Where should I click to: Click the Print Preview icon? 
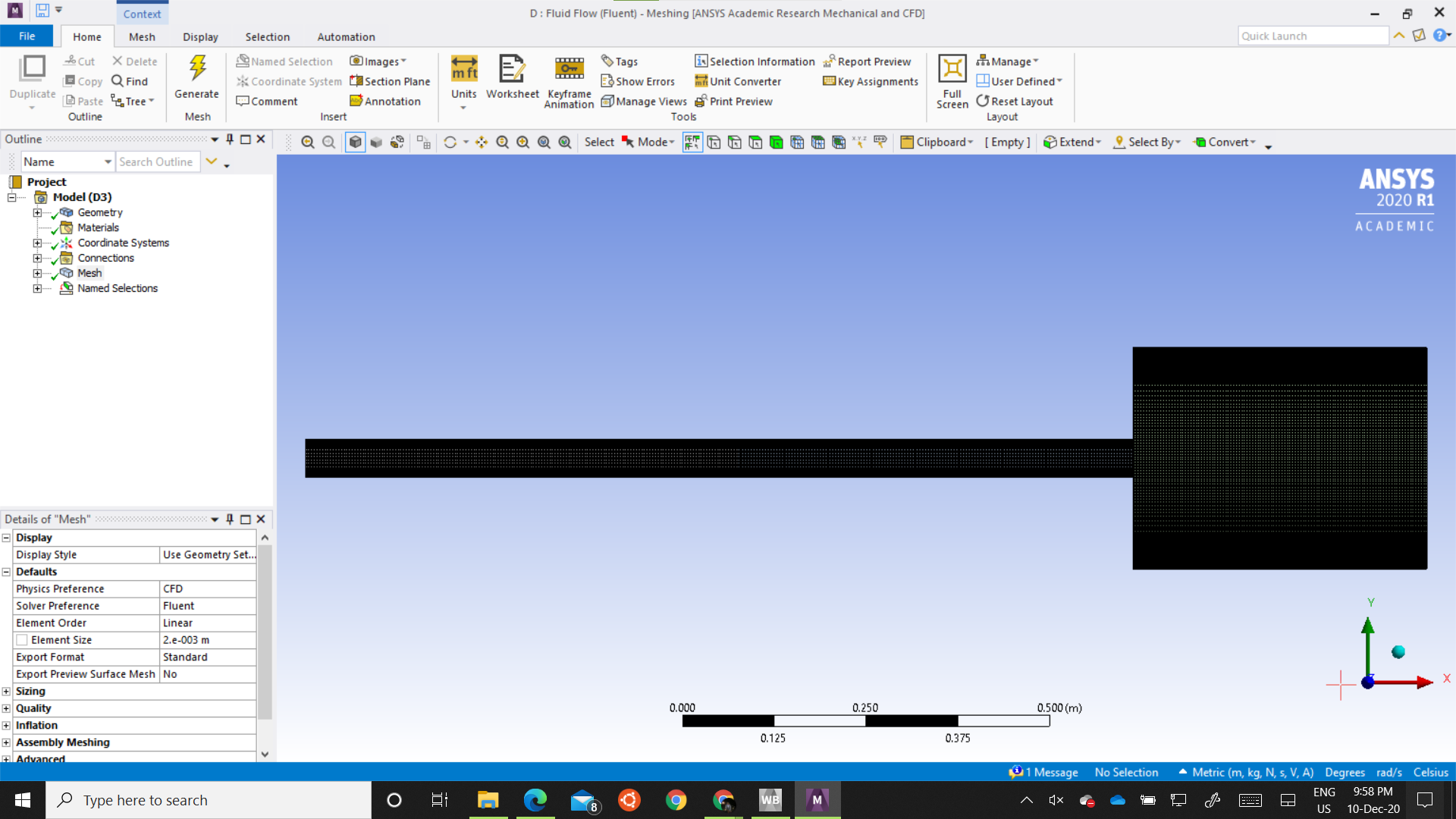click(701, 101)
